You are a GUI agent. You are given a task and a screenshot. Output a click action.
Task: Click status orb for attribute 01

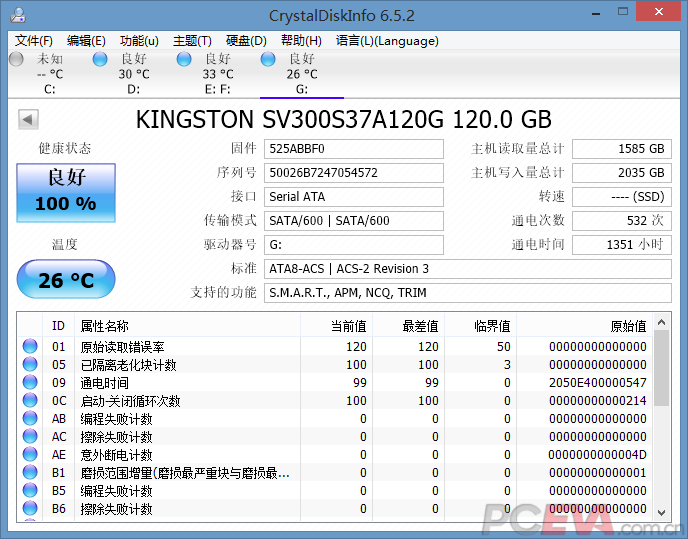[30, 346]
